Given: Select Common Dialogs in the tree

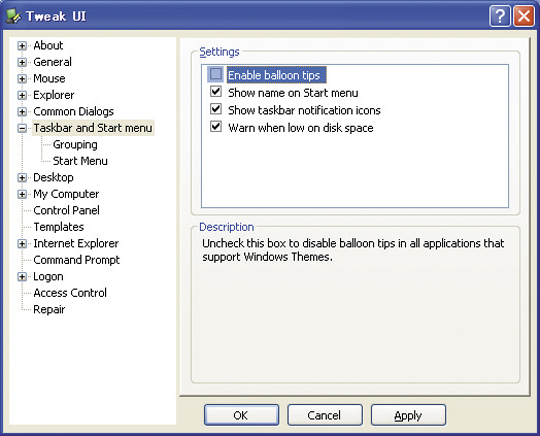Looking at the screenshot, I should (73, 112).
